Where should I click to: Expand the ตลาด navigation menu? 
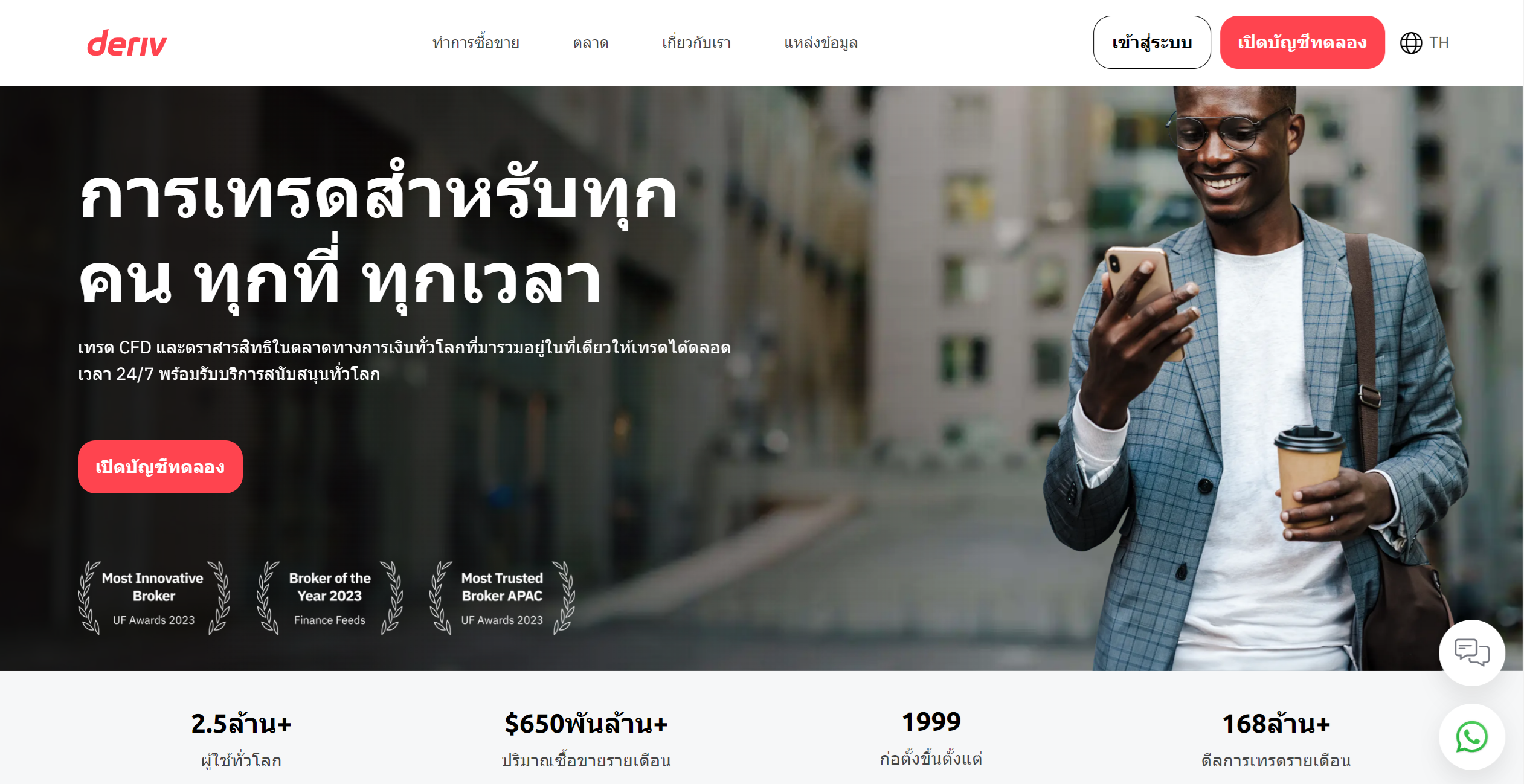(591, 43)
